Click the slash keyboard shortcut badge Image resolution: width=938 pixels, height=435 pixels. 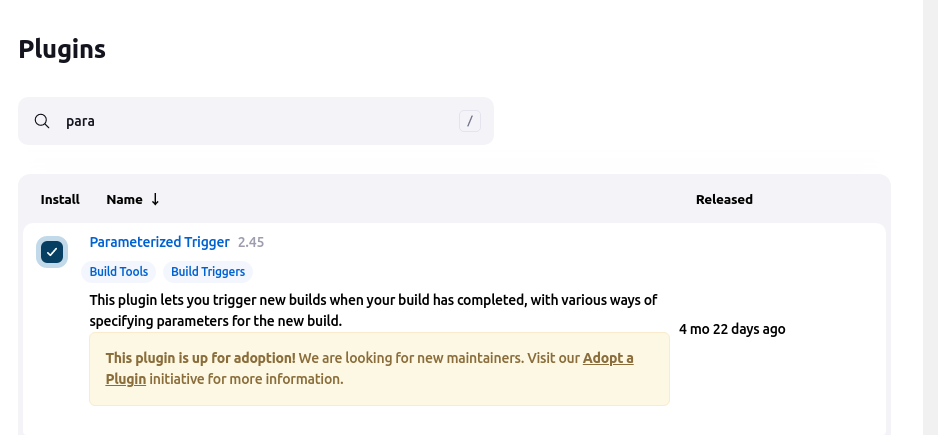point(470,121)
